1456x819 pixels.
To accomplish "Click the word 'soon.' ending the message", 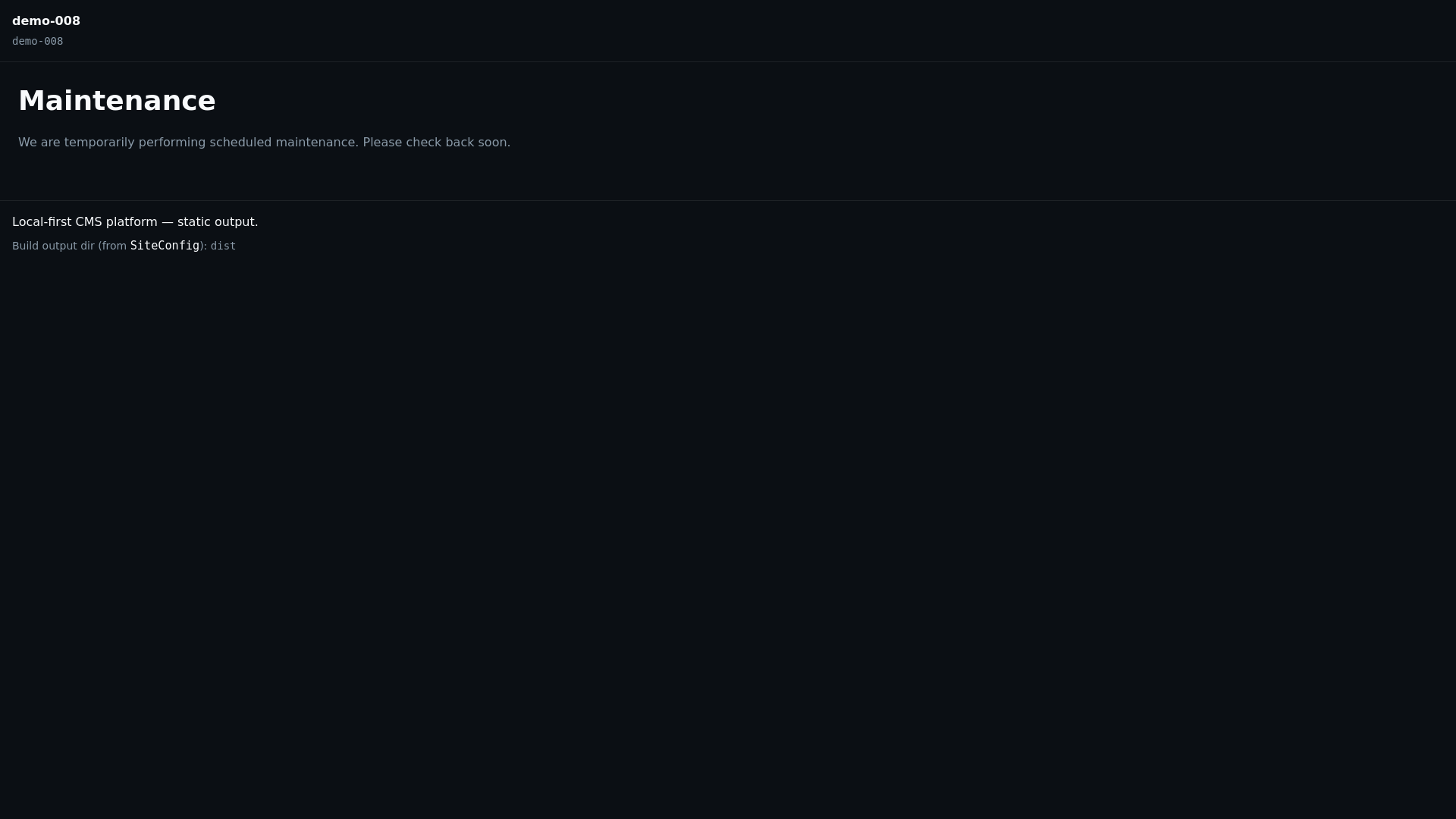I will 494,143.
